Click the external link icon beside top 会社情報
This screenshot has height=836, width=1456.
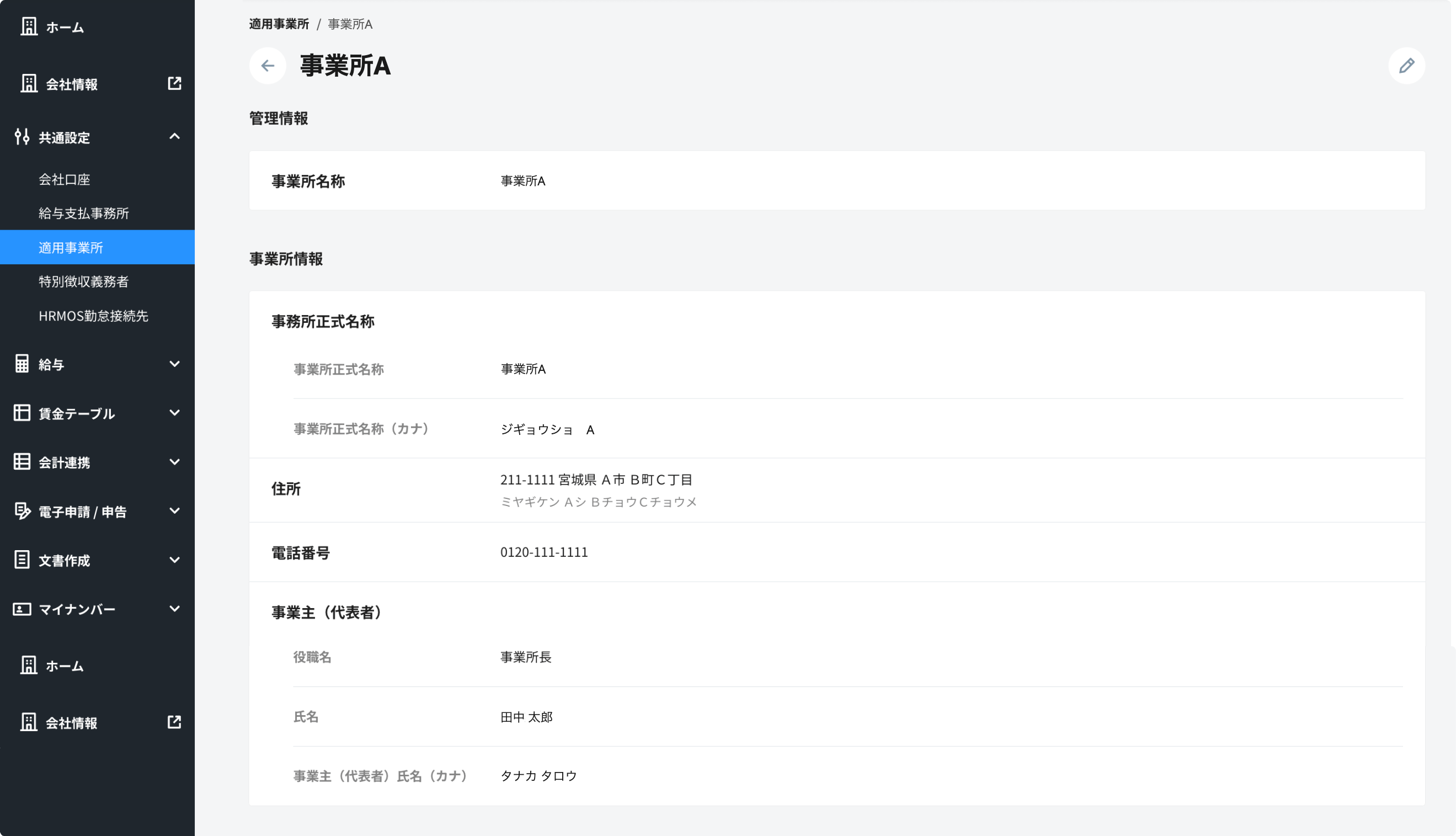coord(174,83)
